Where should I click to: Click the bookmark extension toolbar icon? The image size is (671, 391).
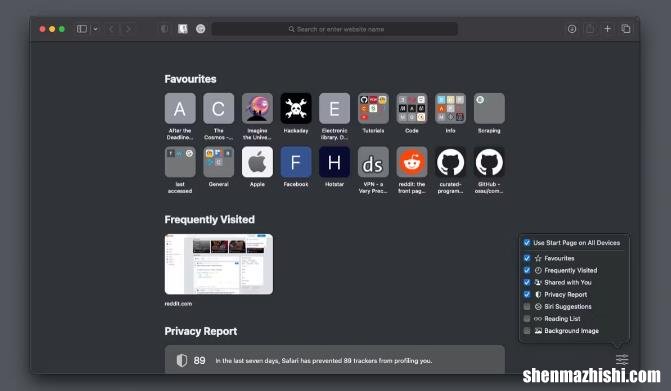183,29
